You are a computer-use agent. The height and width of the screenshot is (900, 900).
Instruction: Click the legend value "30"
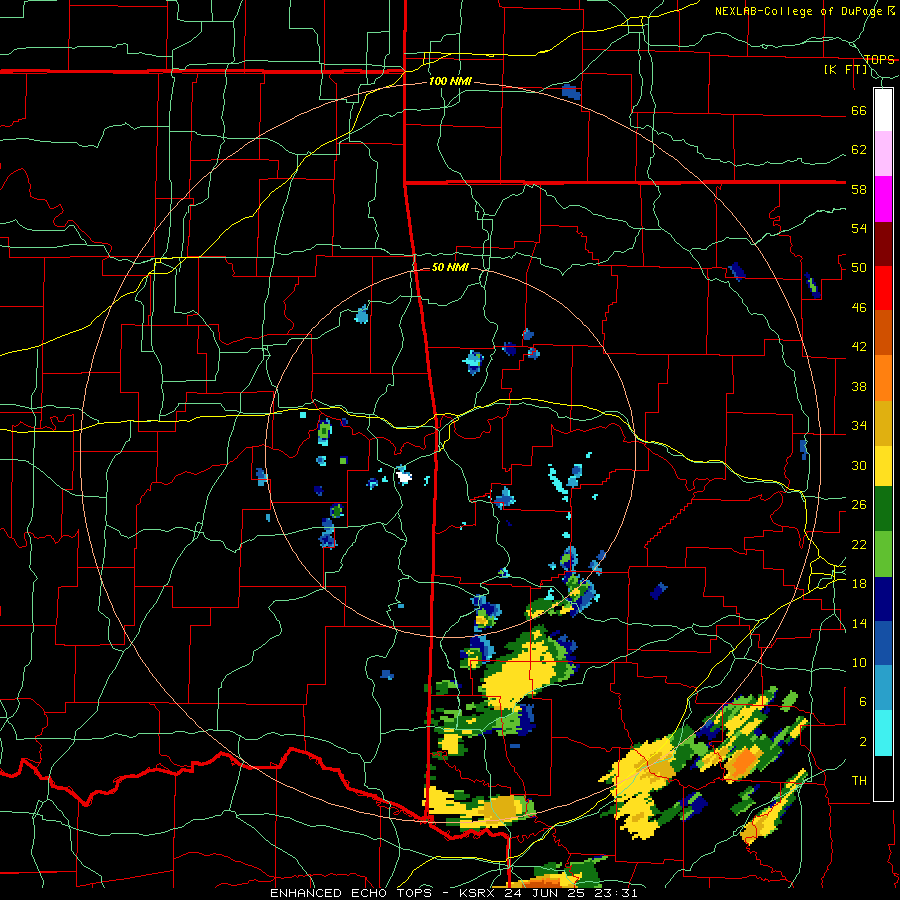(859, 465)
